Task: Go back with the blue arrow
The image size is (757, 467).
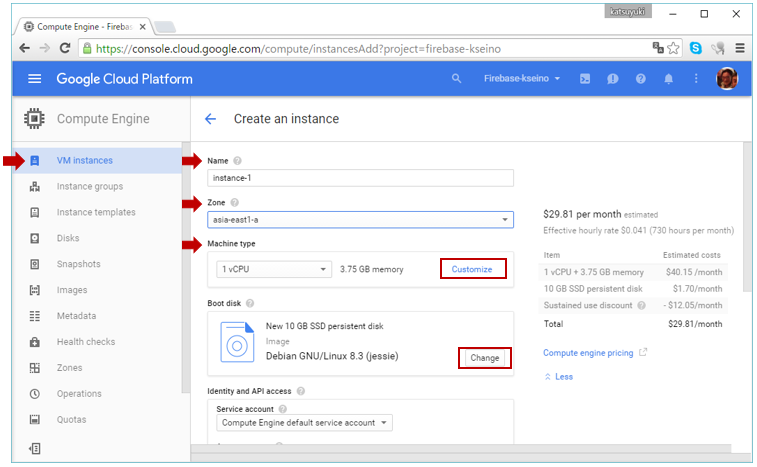Action: (x=210, y=119)
